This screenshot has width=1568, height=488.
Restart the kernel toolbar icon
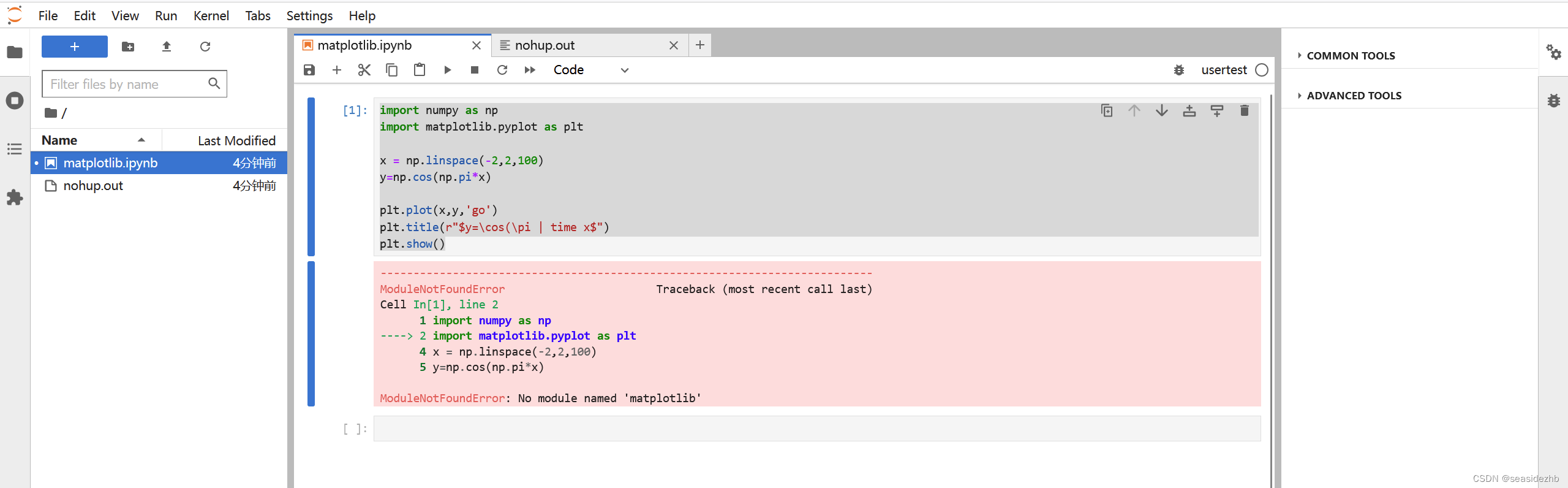pyautogui.click(x=502, y=70)
